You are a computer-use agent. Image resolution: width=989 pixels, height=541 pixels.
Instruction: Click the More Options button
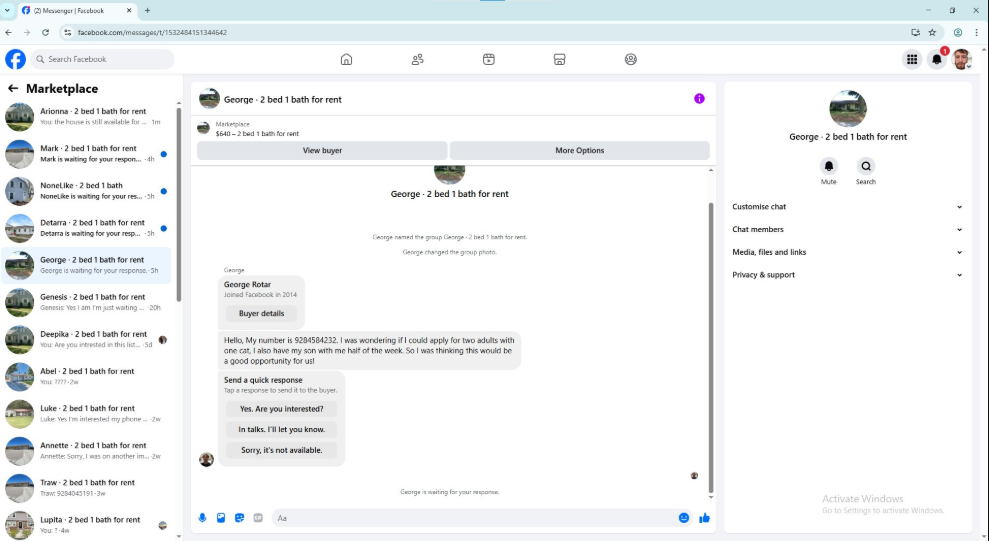point(580,151)
